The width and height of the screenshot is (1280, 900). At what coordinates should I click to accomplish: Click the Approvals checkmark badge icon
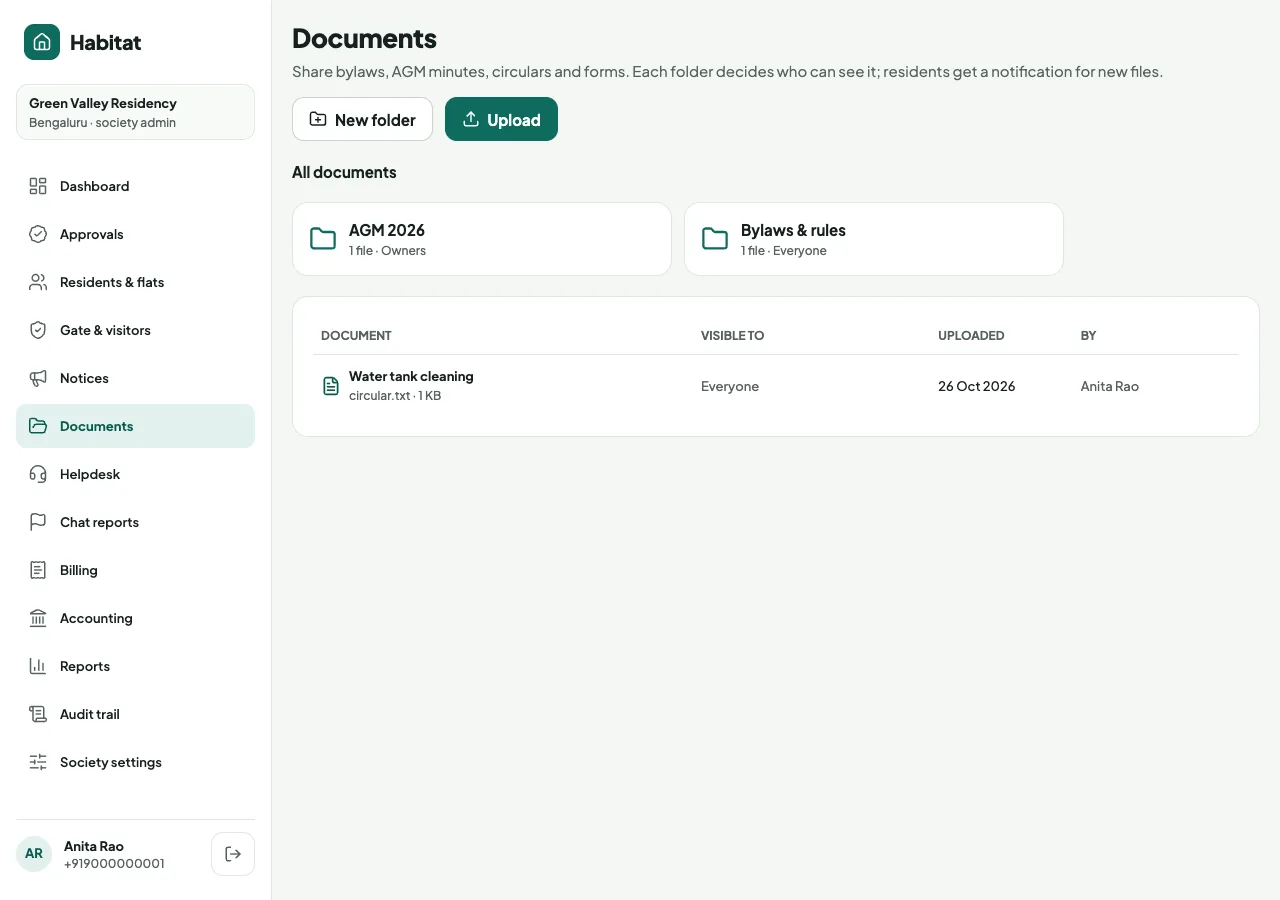(x=38, y=234)
